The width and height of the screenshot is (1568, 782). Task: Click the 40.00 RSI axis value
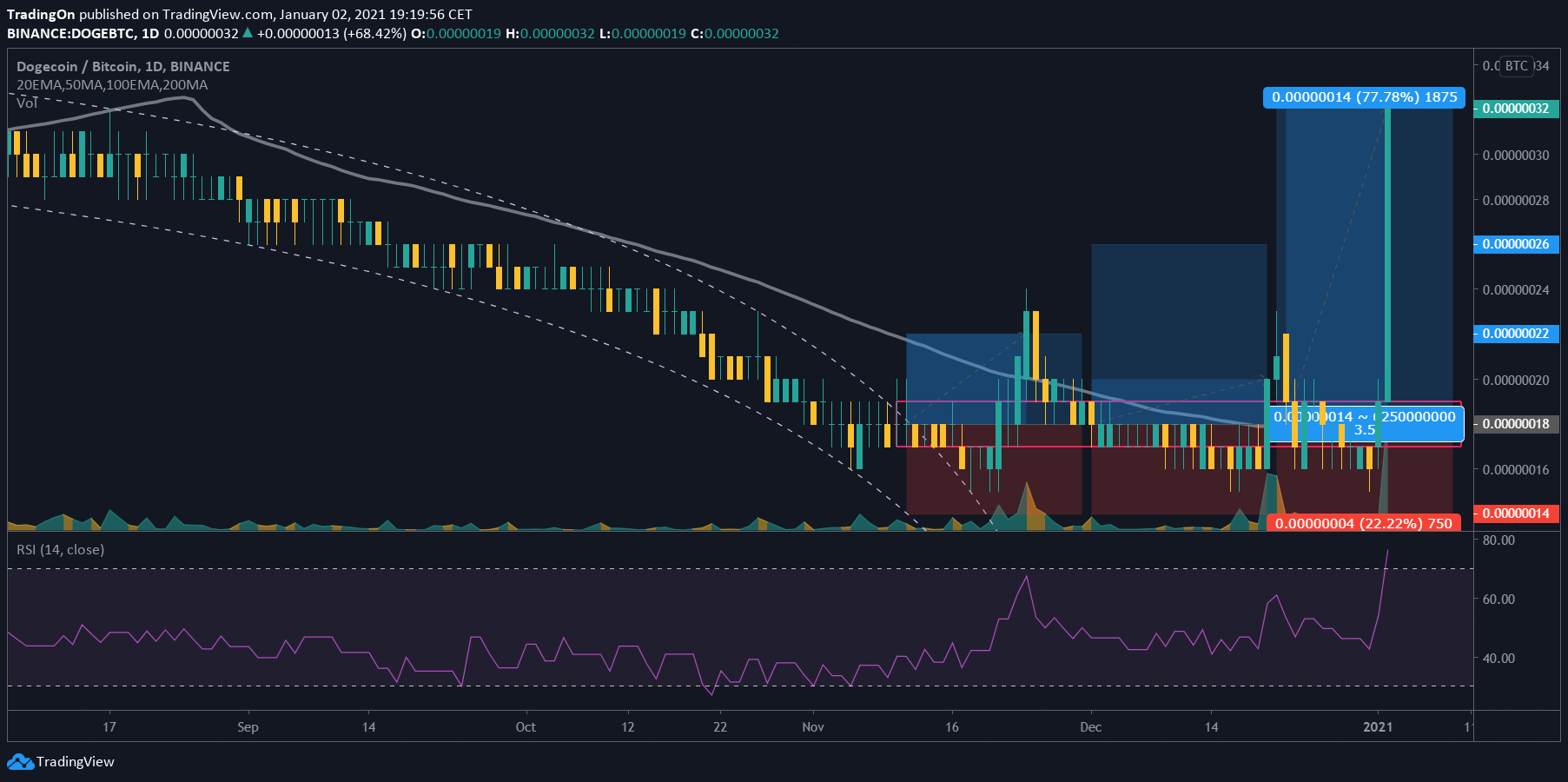tap(1499, 659)
